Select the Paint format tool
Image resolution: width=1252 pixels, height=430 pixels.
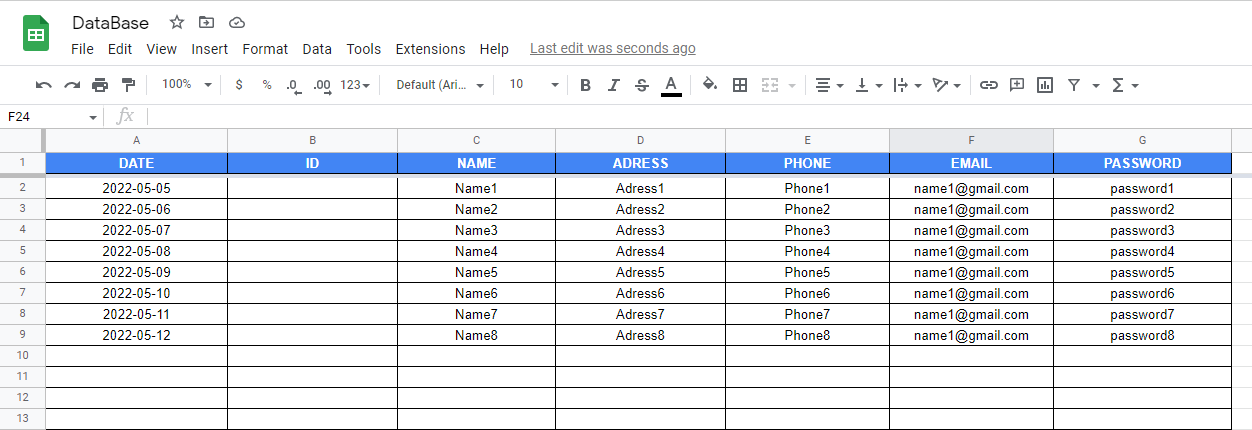point(128,85)
